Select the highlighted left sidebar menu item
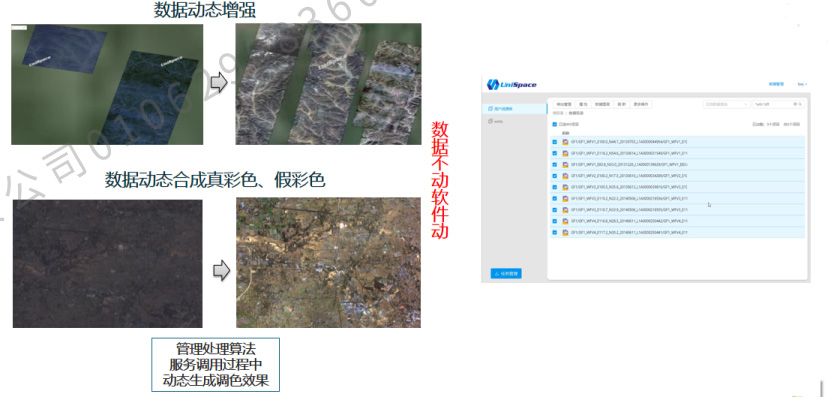828x397 pixels. 514,108
